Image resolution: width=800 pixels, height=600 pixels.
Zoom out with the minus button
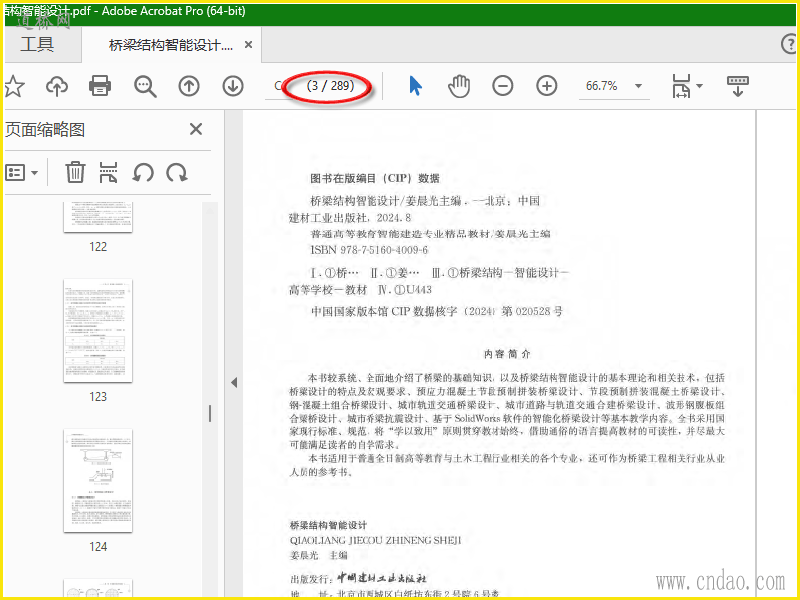[503, 86]
